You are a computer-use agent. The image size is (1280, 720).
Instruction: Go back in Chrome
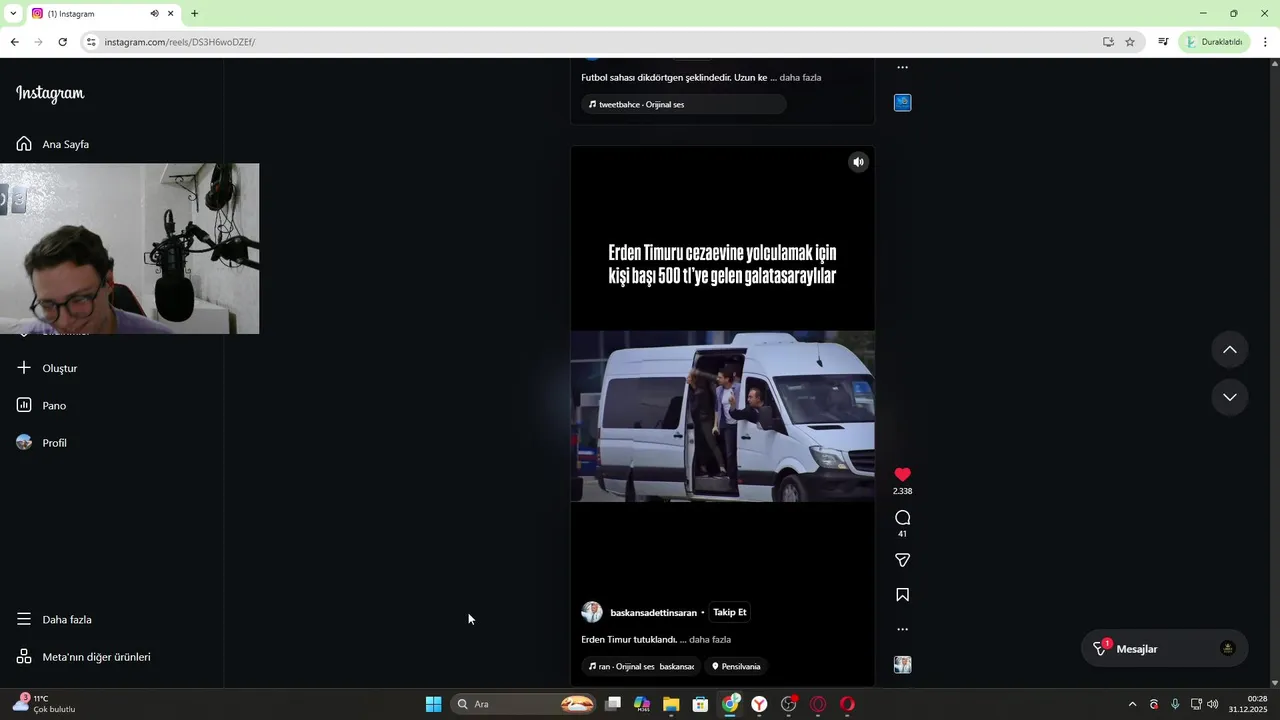point(14,42)
